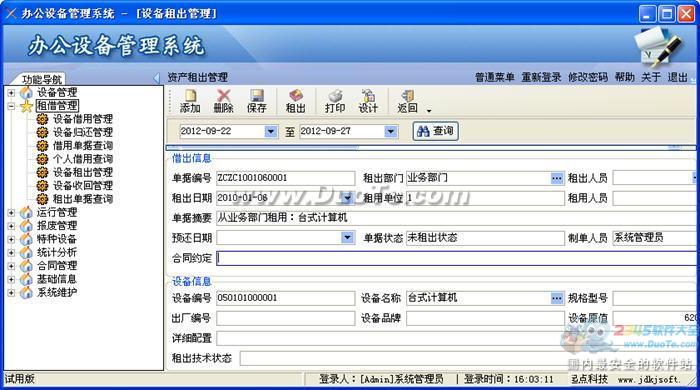Click the 返回 (Return) toolbar icon
The width and height of the screenshot is (700, 390).
click(x=407, y=101)
